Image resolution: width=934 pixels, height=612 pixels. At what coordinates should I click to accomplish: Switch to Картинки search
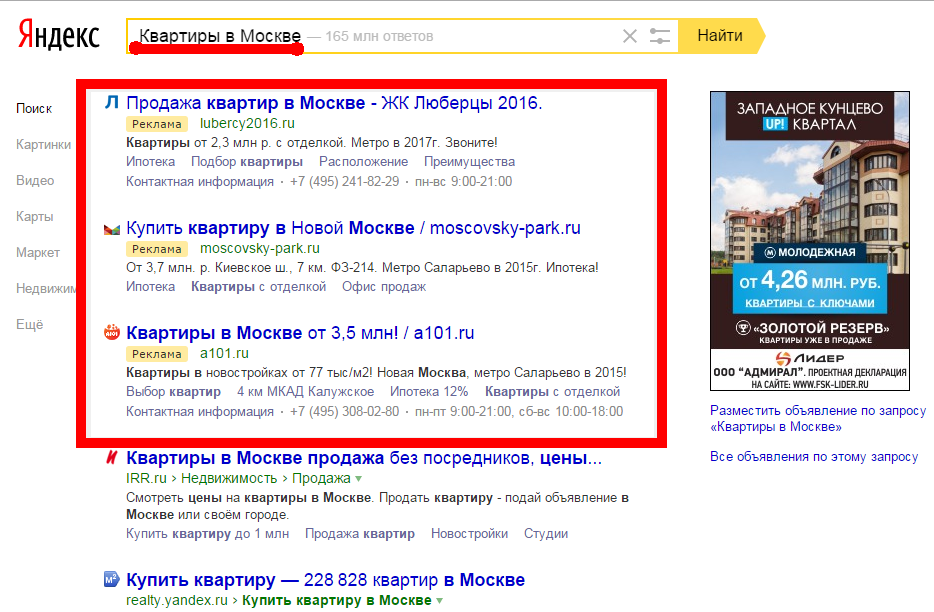pyautogui.click(x=43, y=144)
